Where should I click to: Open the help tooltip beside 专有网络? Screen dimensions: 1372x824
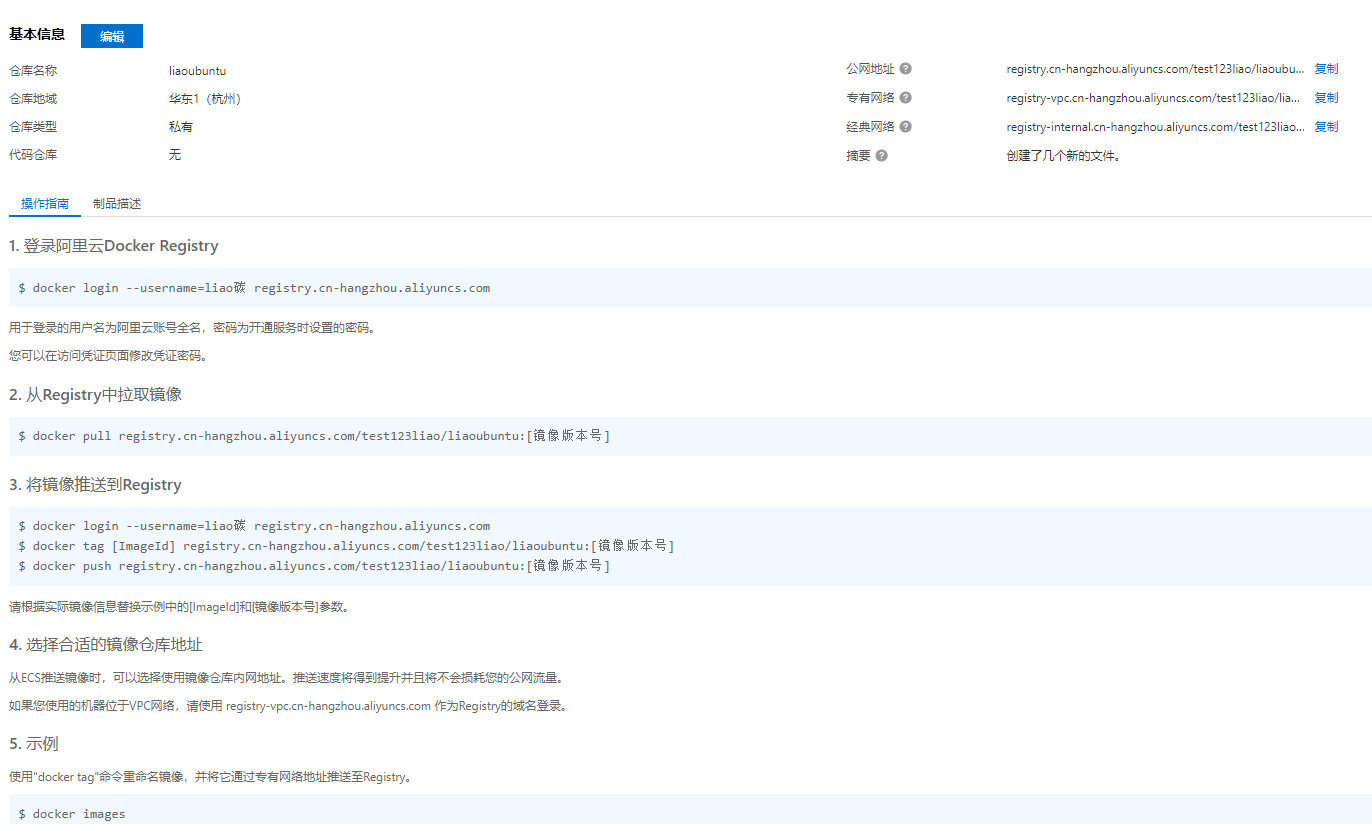click(x=906, y=97)
